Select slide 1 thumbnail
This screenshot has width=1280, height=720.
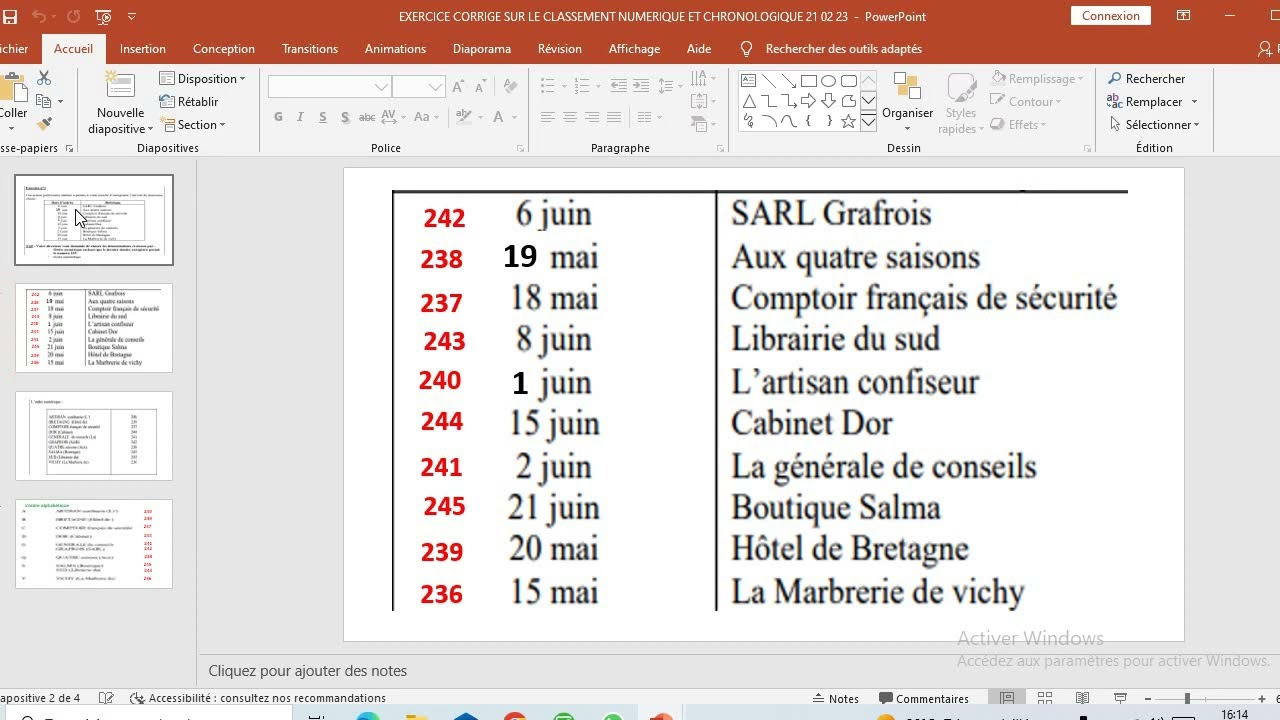(x=94, y=220)
